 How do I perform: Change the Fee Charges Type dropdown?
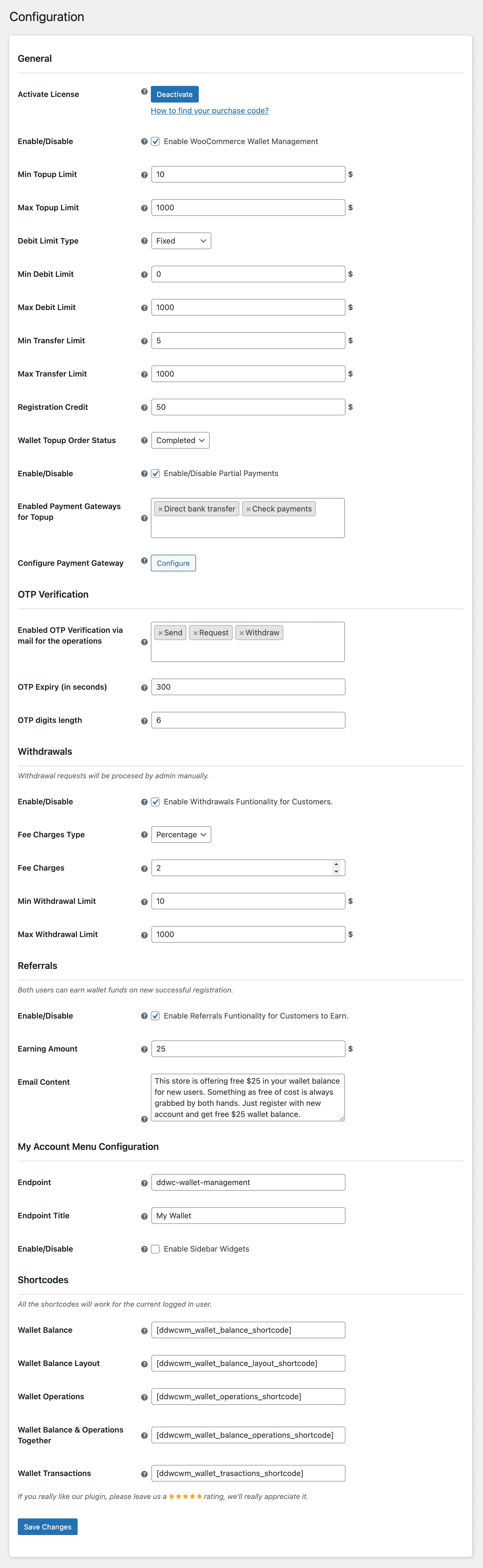coord(181,835)
